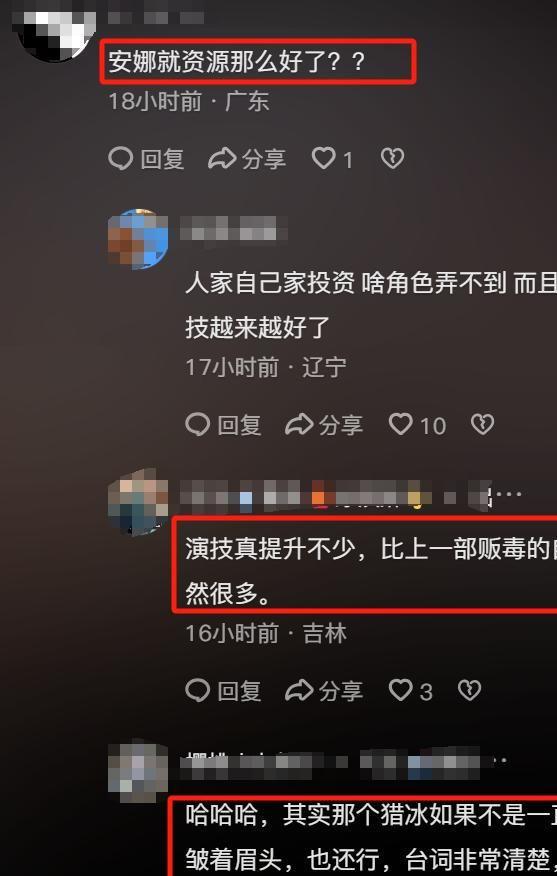Open the 吉林 commenter's avatar

point(138,503)
